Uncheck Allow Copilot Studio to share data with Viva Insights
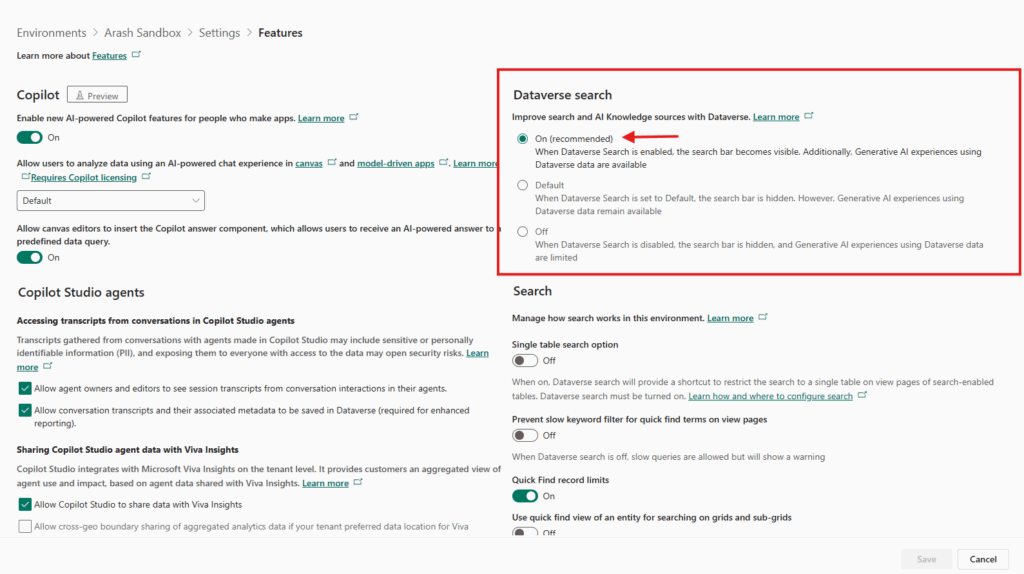1024x574 pixels. click(x=25, y=505)
